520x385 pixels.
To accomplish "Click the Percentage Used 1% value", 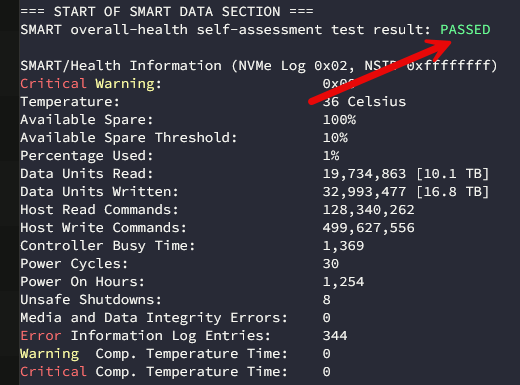I will tap(331, 156).
